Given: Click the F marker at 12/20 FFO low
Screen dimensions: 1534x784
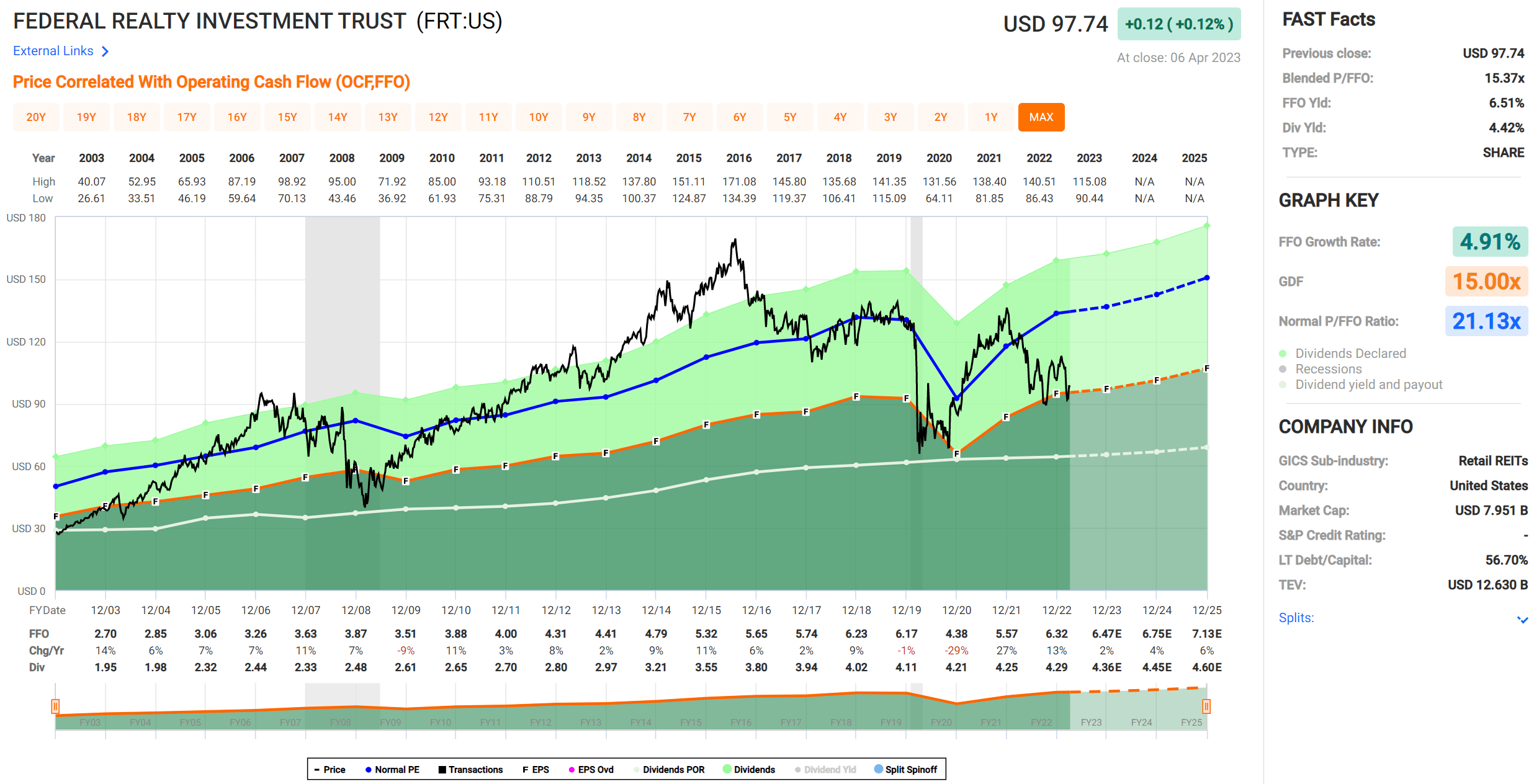Looking at the screenshot, I should coord(957,454).
